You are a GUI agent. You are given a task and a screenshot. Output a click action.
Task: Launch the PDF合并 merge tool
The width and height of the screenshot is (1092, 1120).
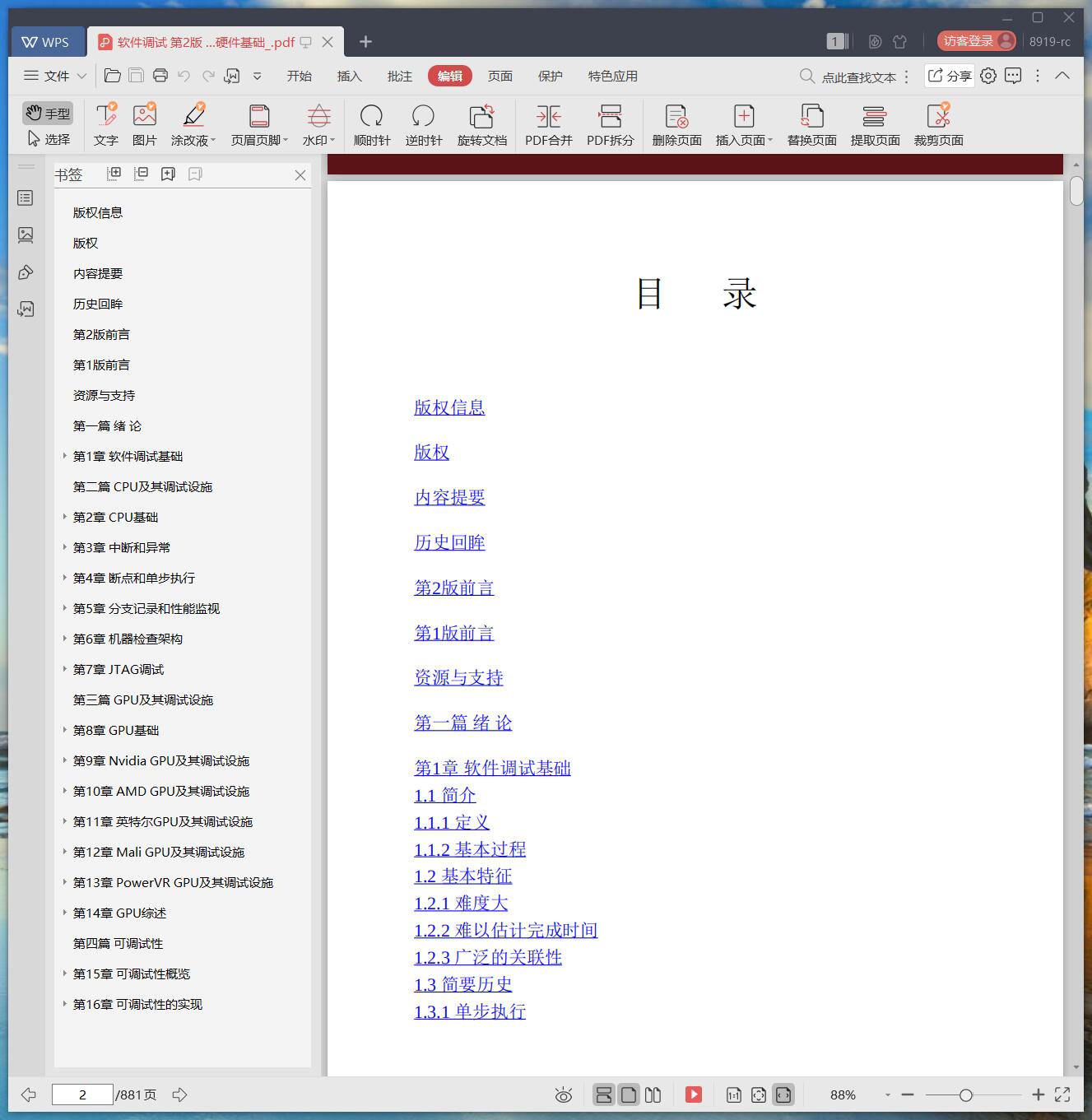tap(549, 124)
